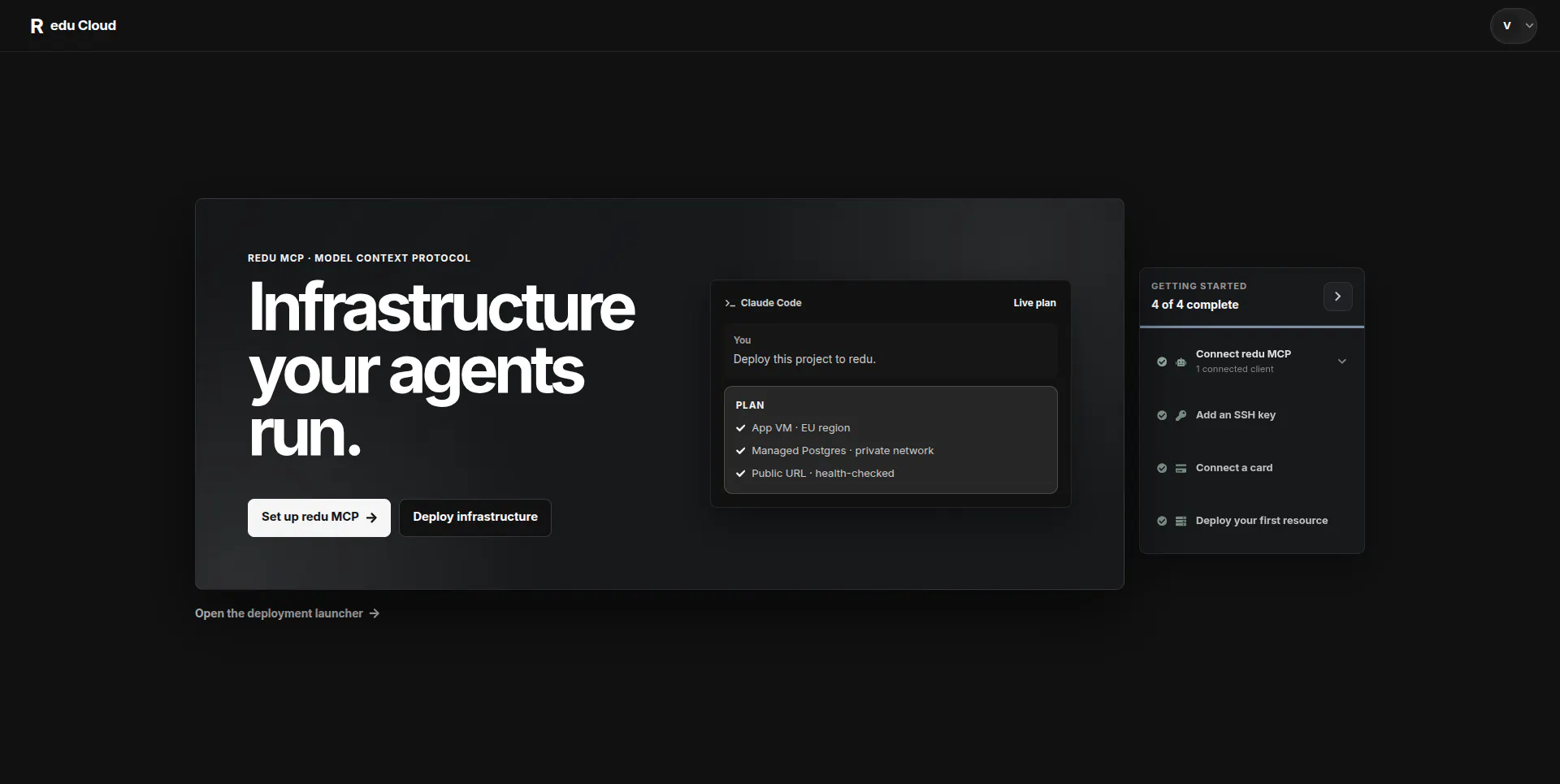Click the "Managed Postgres · private network" plan row
This screenshot has height=784, width=1560.
pos(843,451)
